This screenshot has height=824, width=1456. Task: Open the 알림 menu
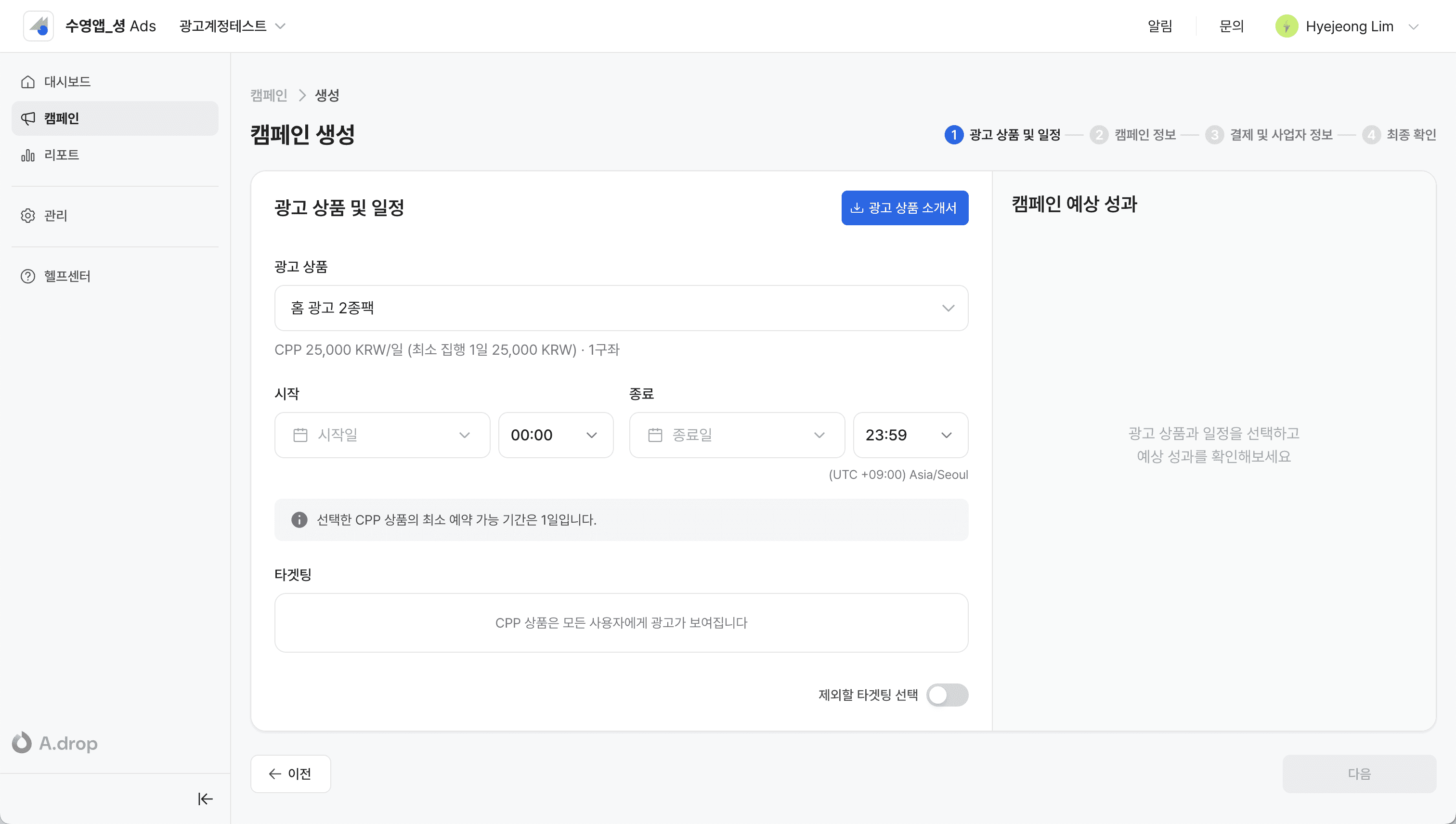[1159, 26]
